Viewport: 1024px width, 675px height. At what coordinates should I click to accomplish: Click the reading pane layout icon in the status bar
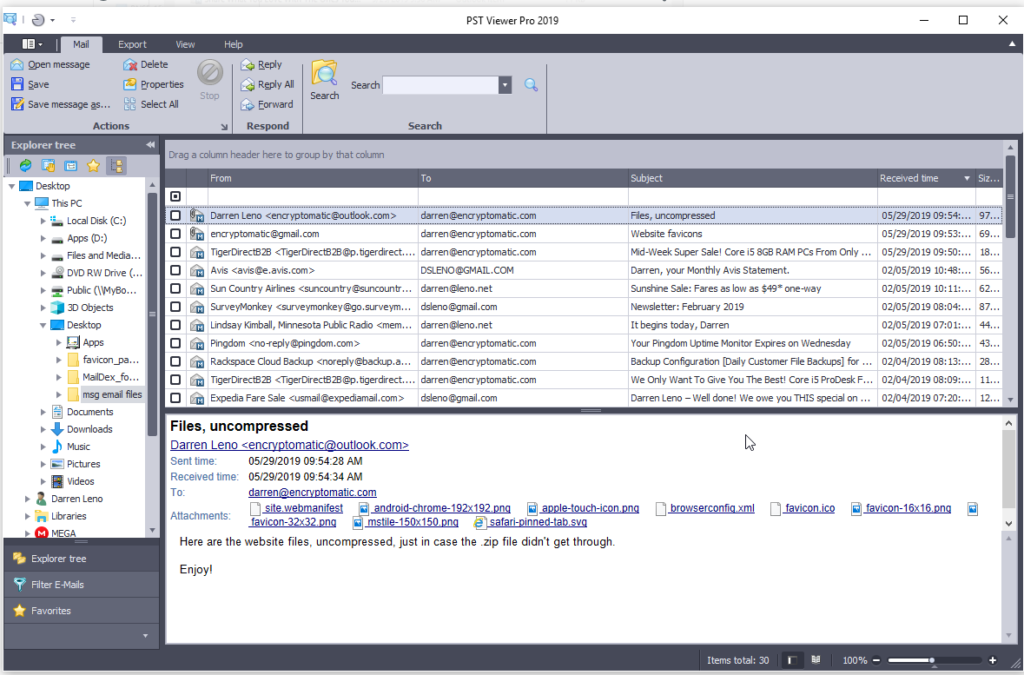[792, 660]
